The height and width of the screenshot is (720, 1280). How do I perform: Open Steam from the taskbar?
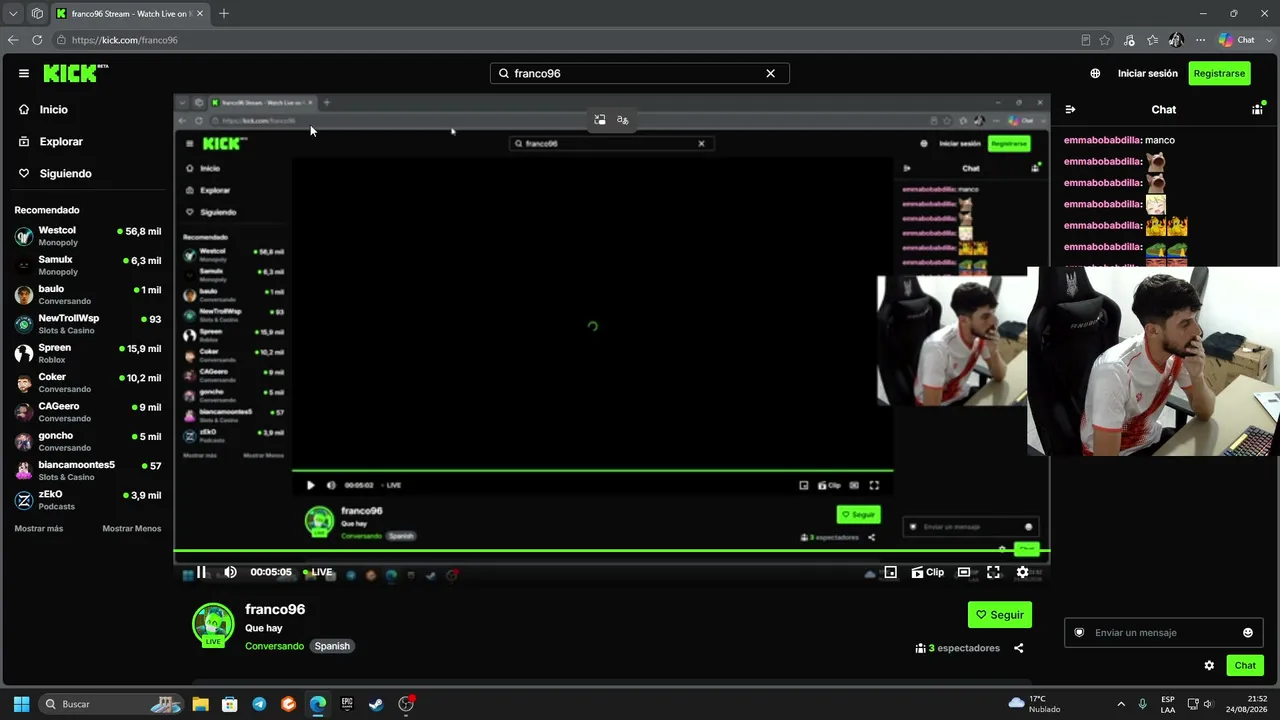pos(376,704)
